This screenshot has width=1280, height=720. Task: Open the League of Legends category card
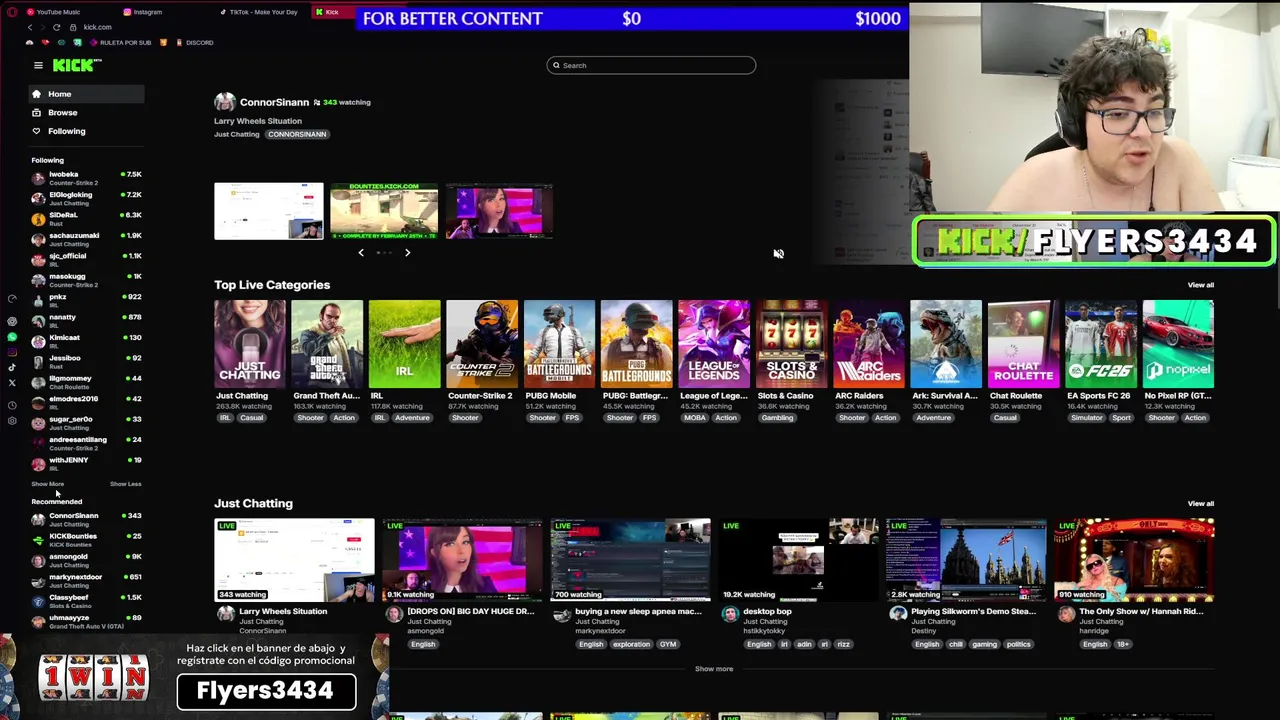pyautogui.click(x=714, y=344)
